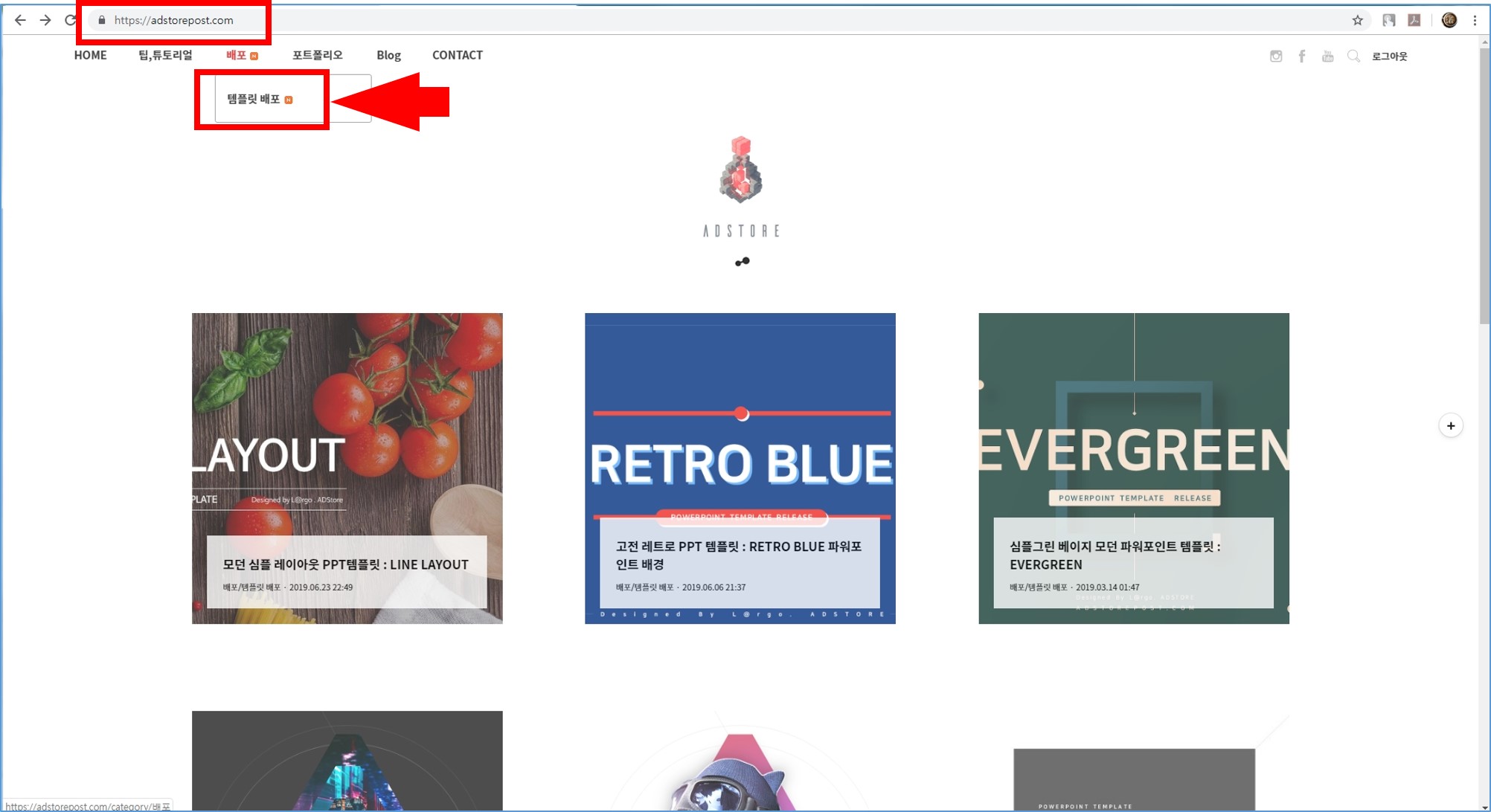Bookmark this page with star icon
1491x812 pixels.
(x=1357, y=20)
